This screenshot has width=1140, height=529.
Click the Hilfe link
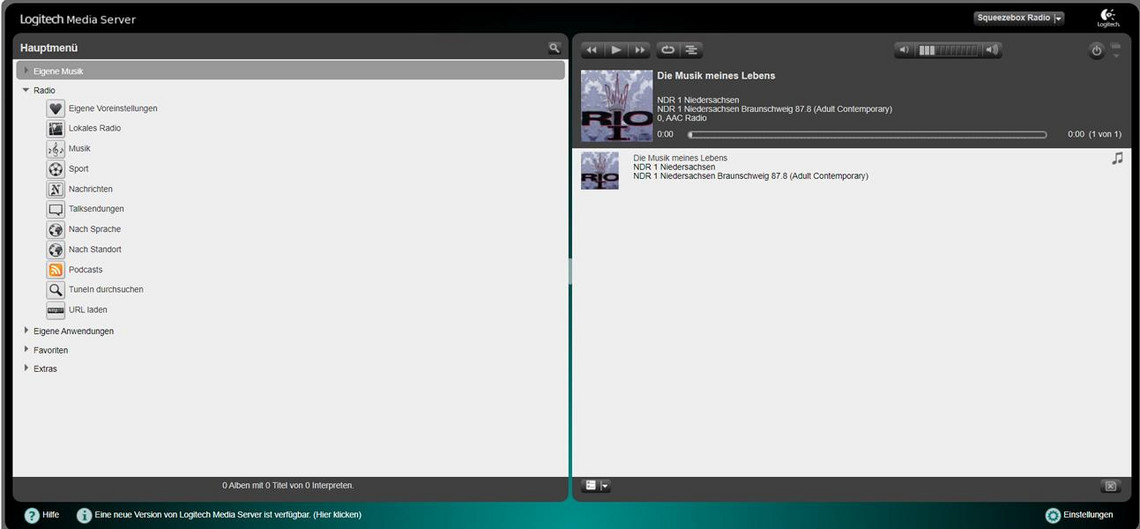pos(51,514)
